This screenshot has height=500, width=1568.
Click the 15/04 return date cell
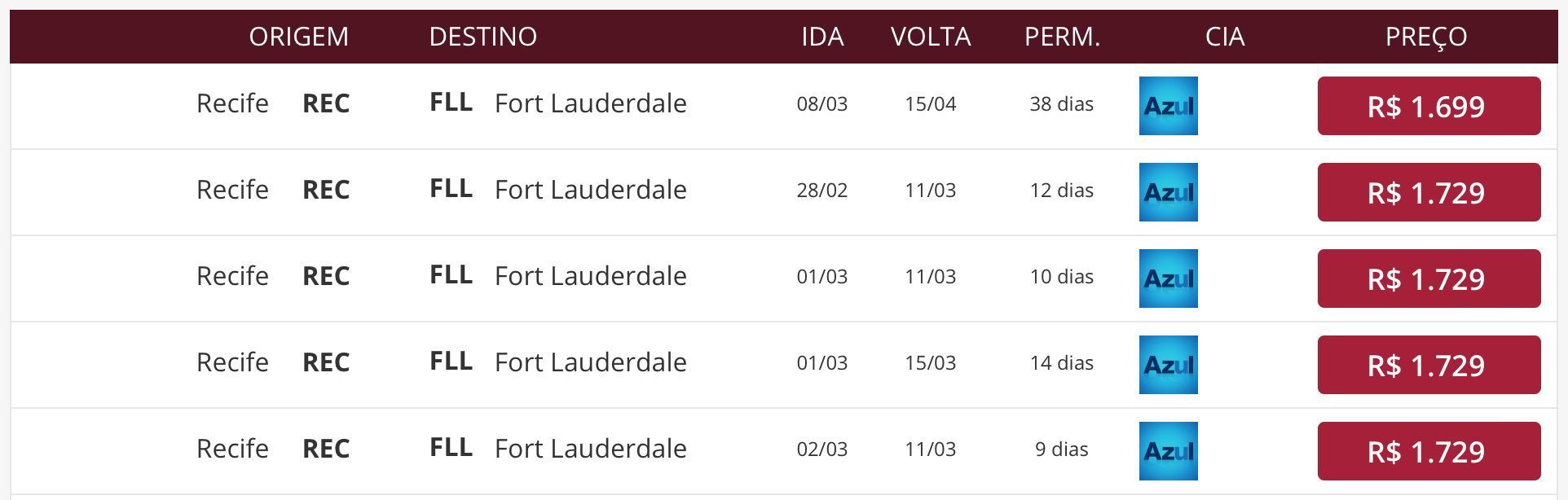point(931,104)
